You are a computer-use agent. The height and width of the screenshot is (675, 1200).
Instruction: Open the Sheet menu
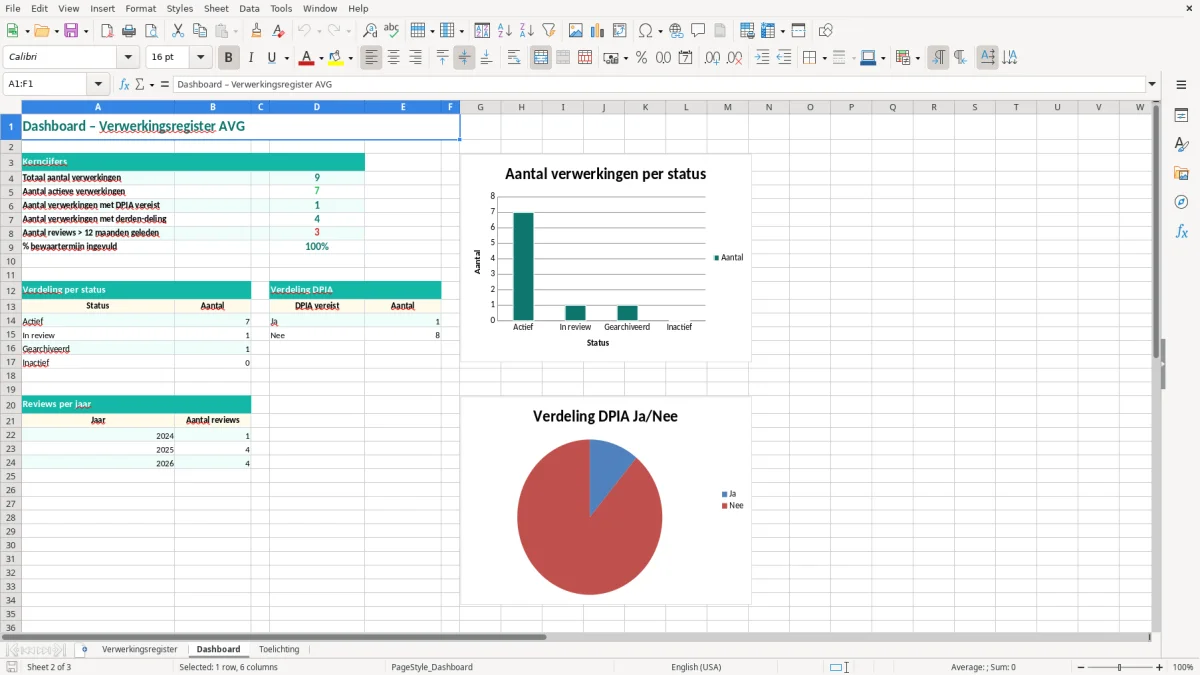pos(216,8)
